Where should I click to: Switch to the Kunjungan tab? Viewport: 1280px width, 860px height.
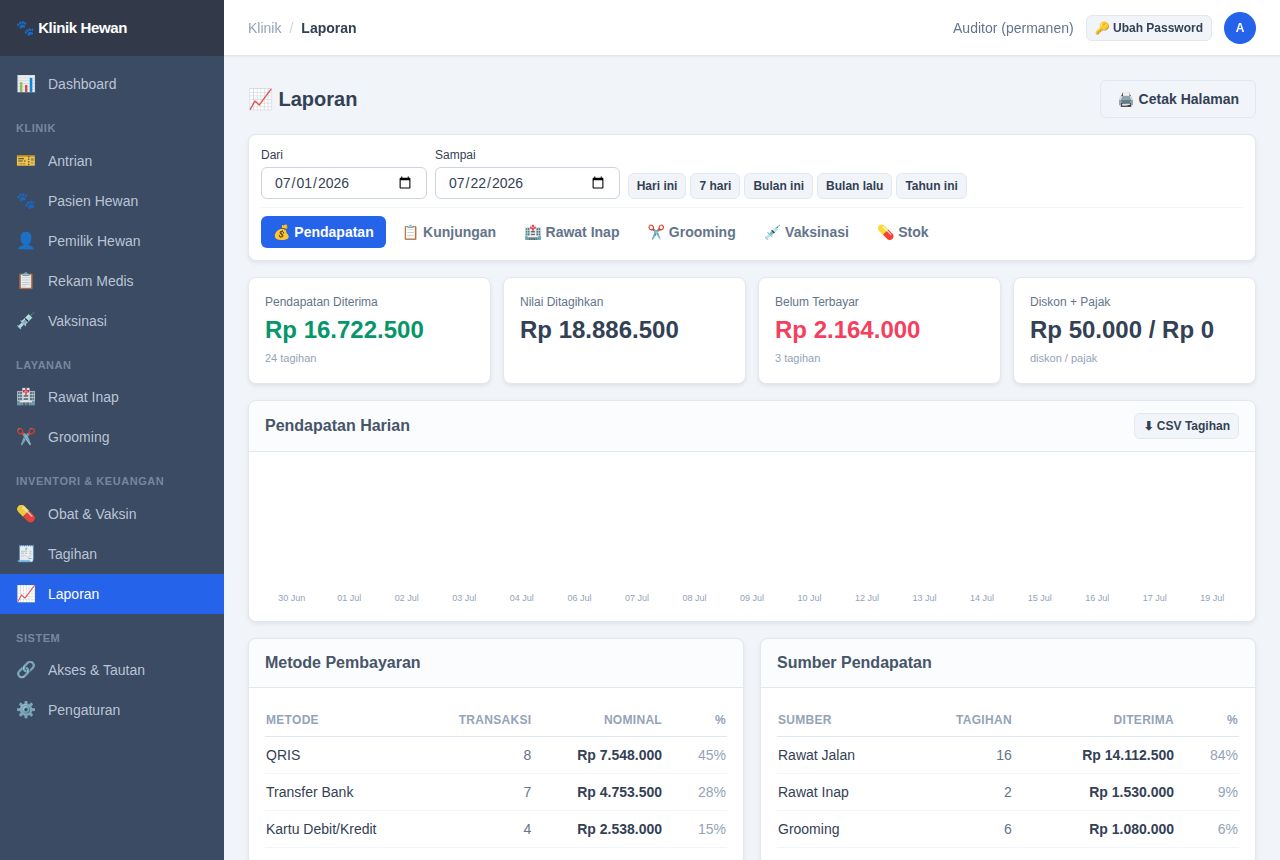point(449,232)
